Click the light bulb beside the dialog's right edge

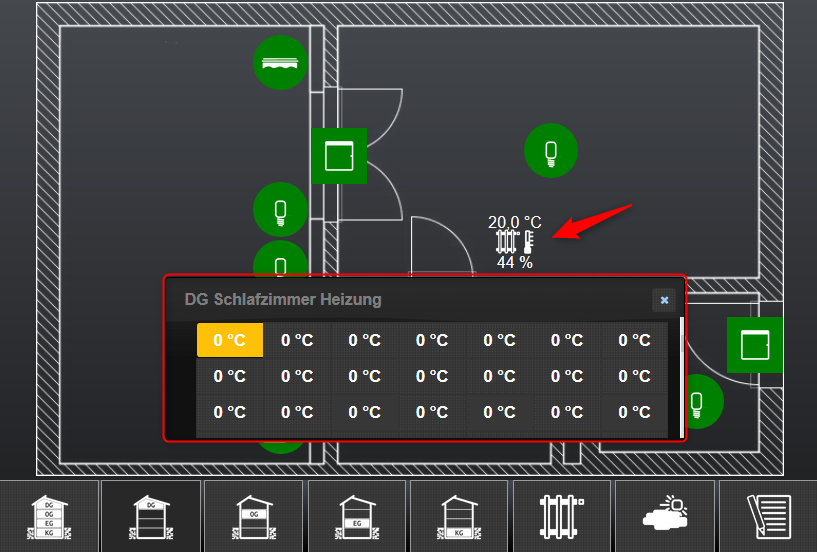(x=699, y=402)
